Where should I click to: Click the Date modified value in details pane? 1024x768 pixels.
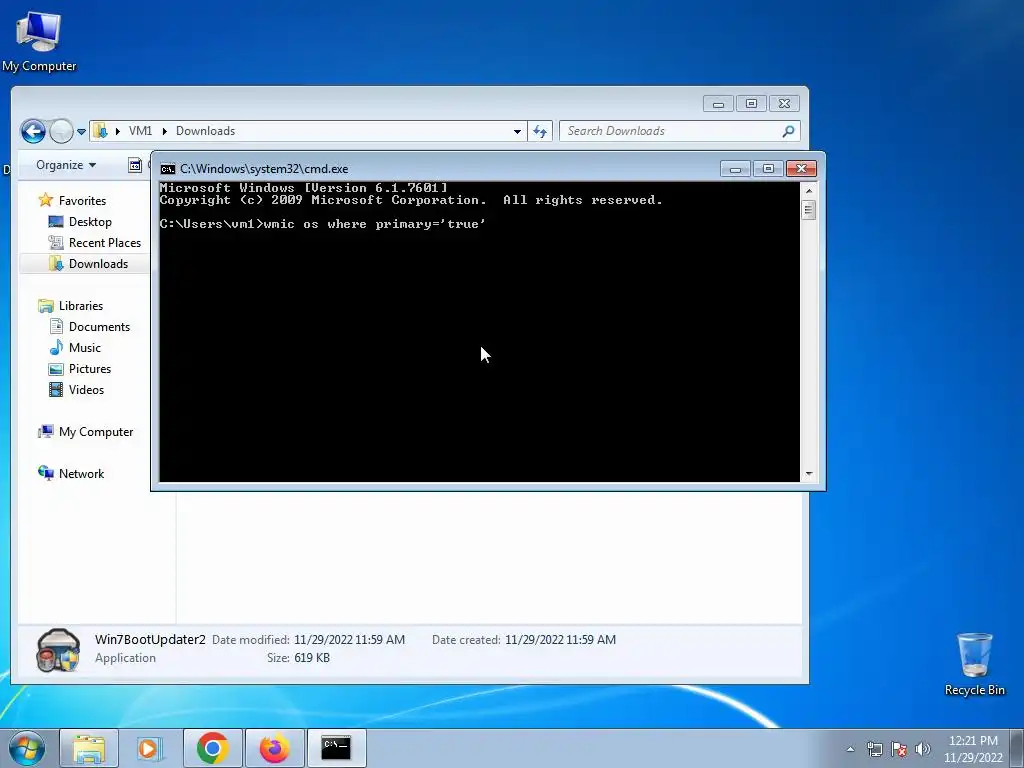pos(349,640)
